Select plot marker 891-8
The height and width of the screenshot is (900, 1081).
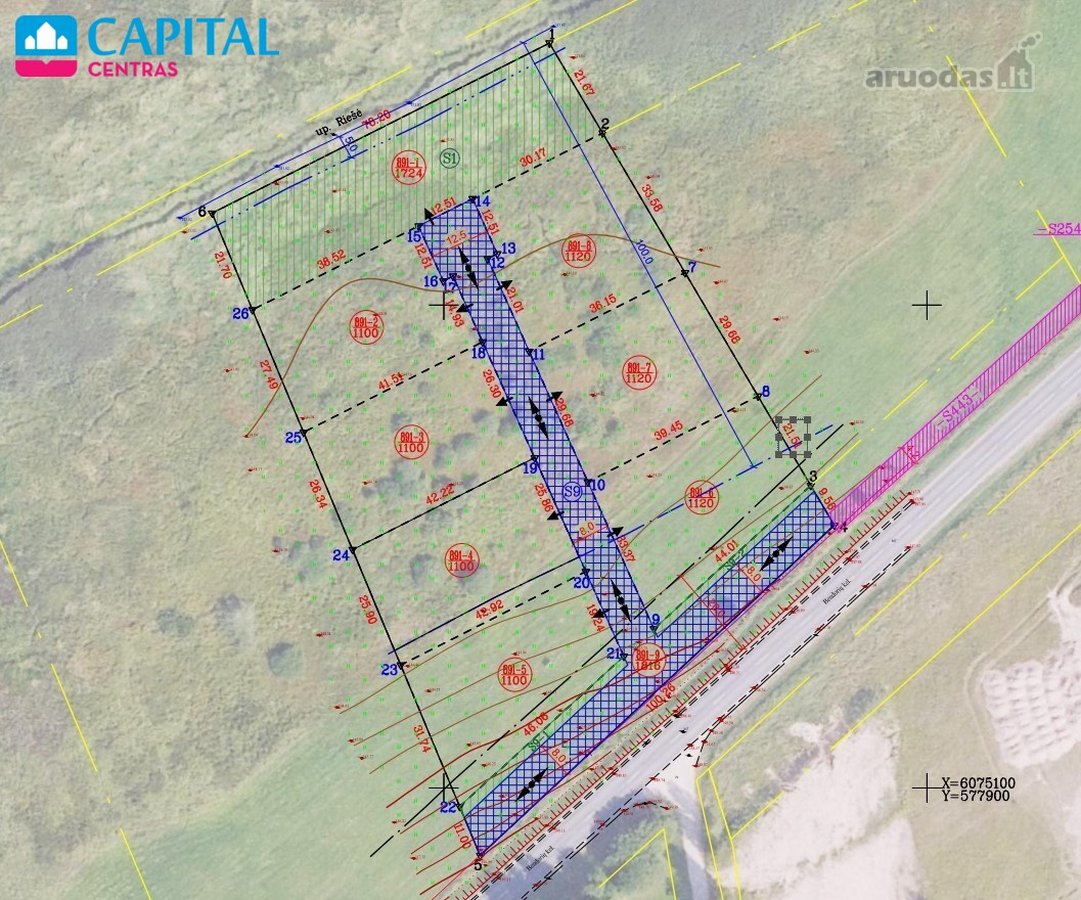(x=578, y=250)
